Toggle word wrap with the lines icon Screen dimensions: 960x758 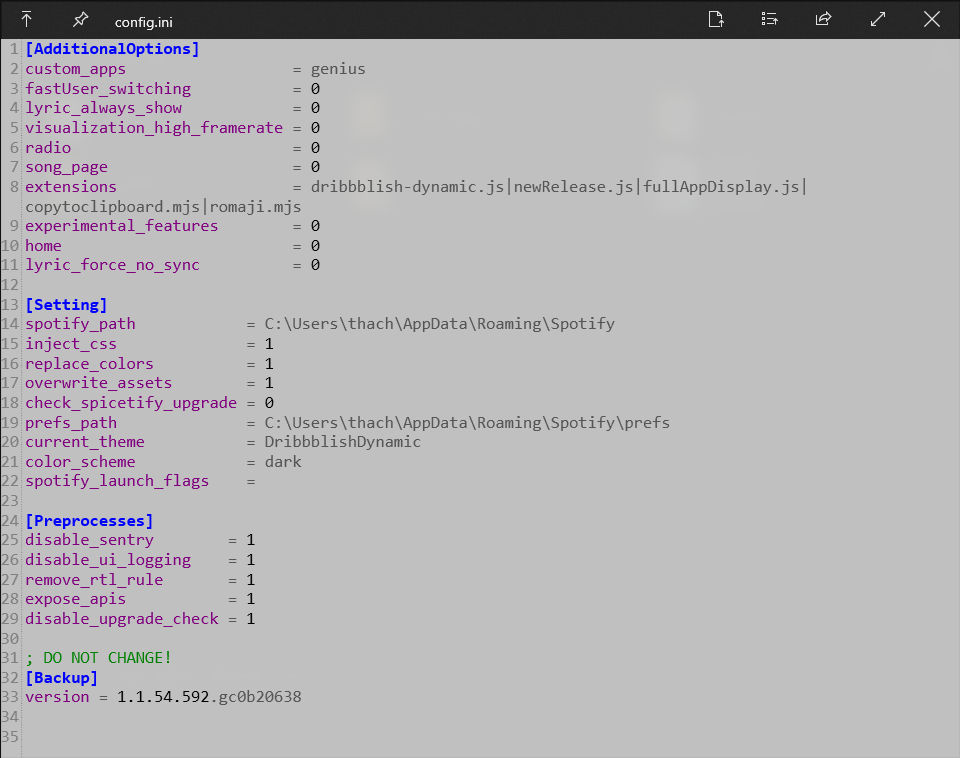769,19
